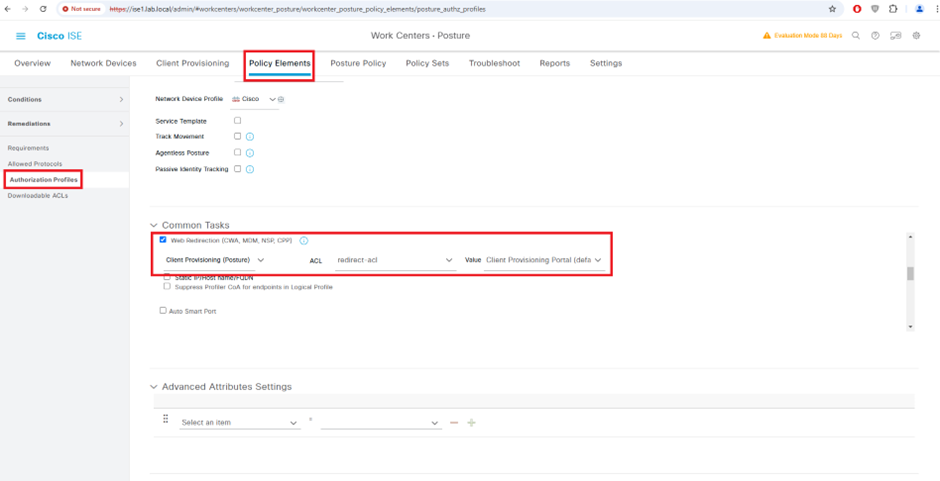Open the Client Provisioning (Posture) dropdown
The height and width of the screenshot is (481, 940).
214,260
